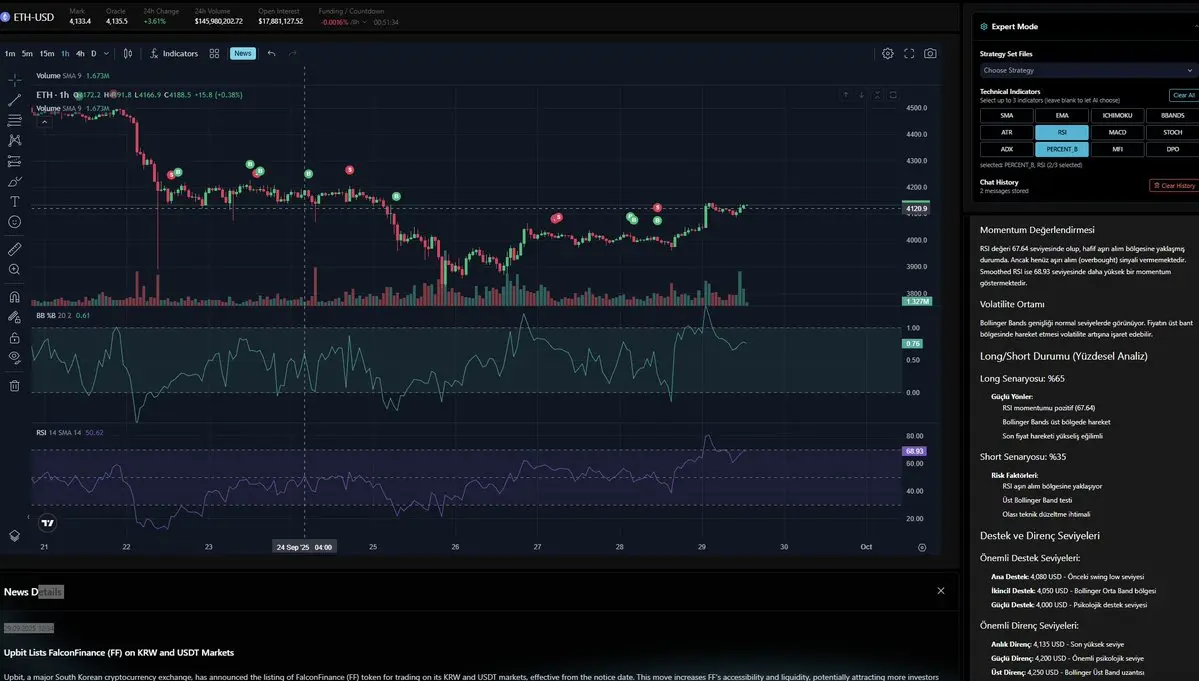Toggle the EMA indicator
This screenshot has height=681, width=1199.
1061,115
